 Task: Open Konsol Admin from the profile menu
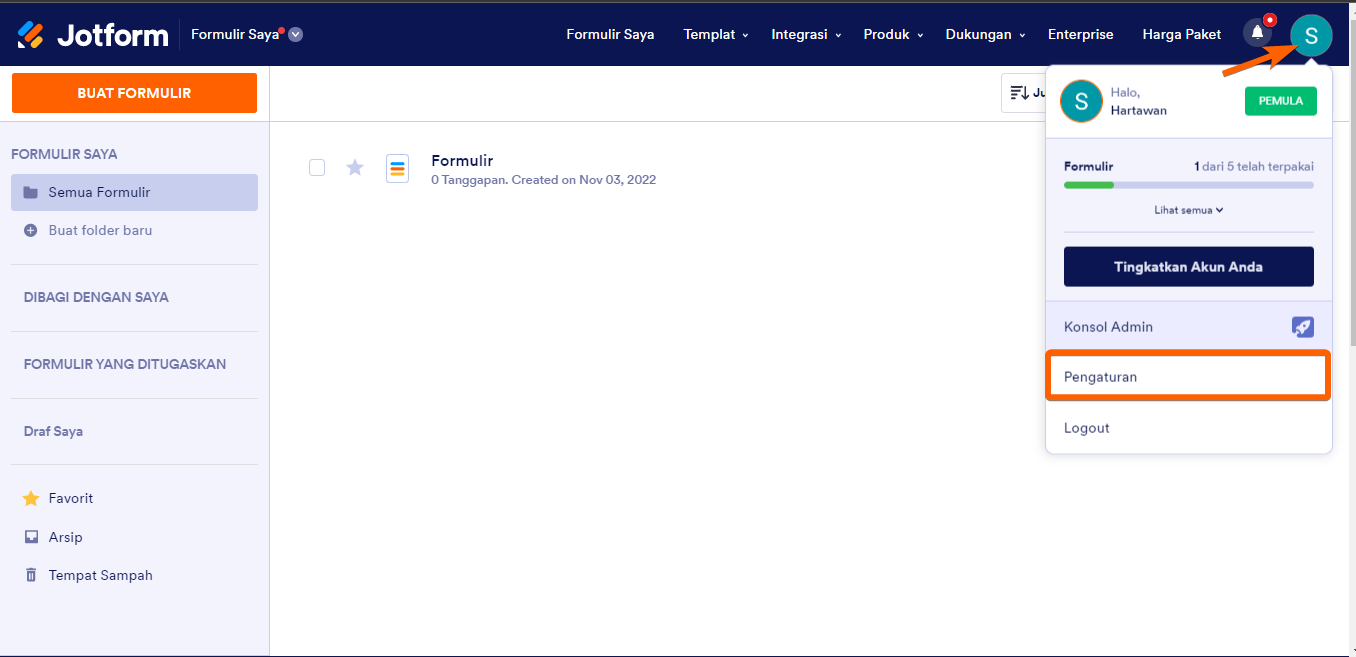(x=1188, y=327)
